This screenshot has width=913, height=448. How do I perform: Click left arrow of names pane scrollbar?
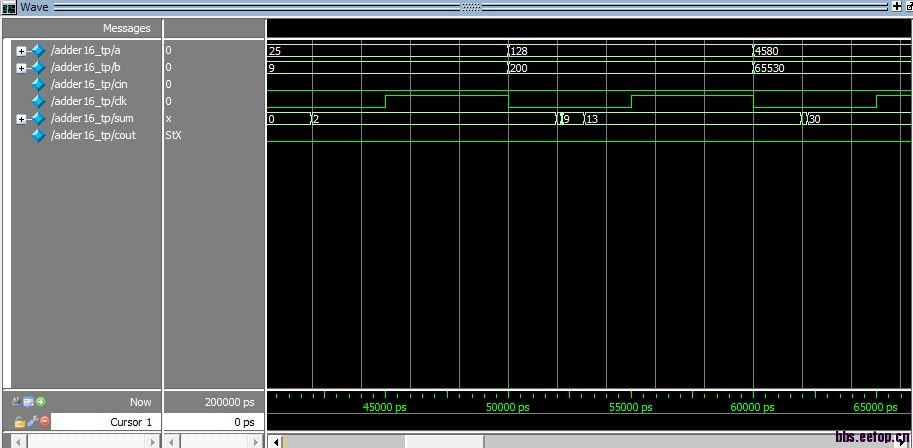19,442
